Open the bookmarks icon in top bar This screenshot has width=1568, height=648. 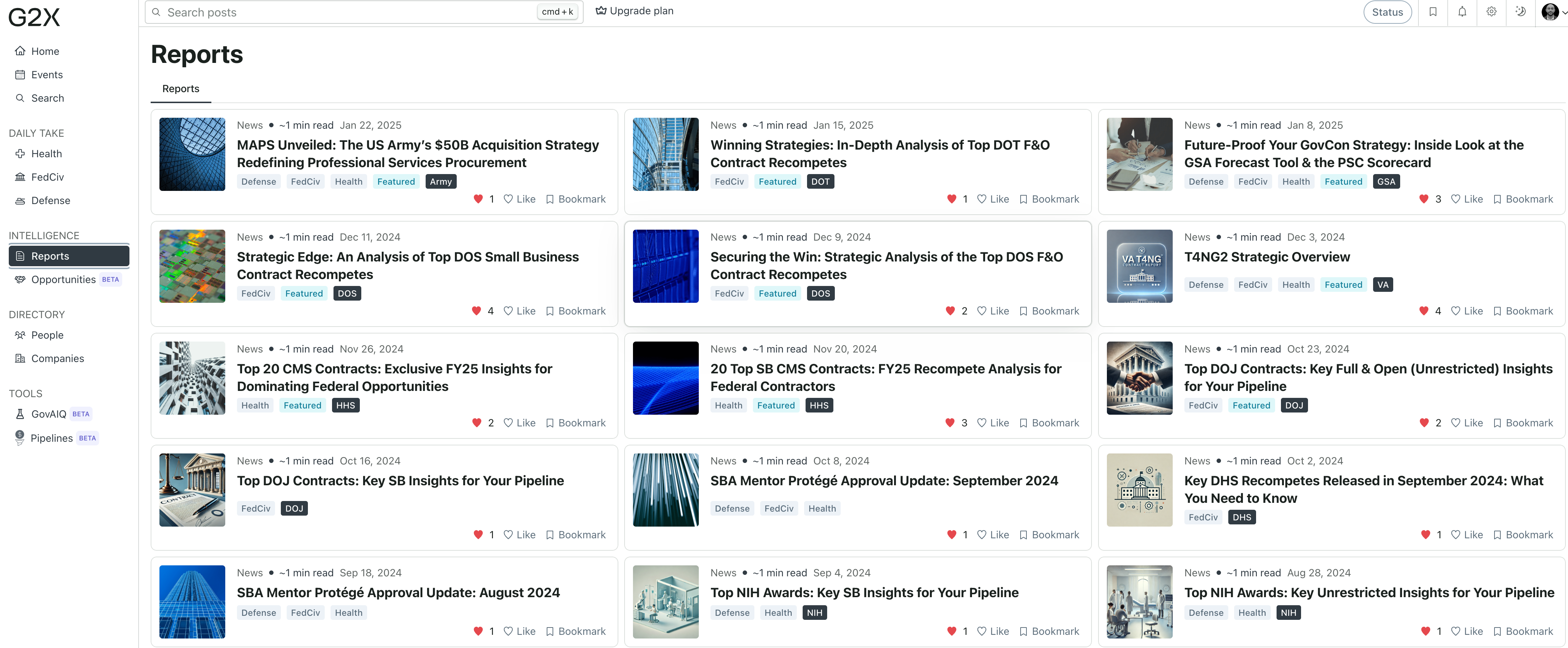click(x=1433, y=12)
